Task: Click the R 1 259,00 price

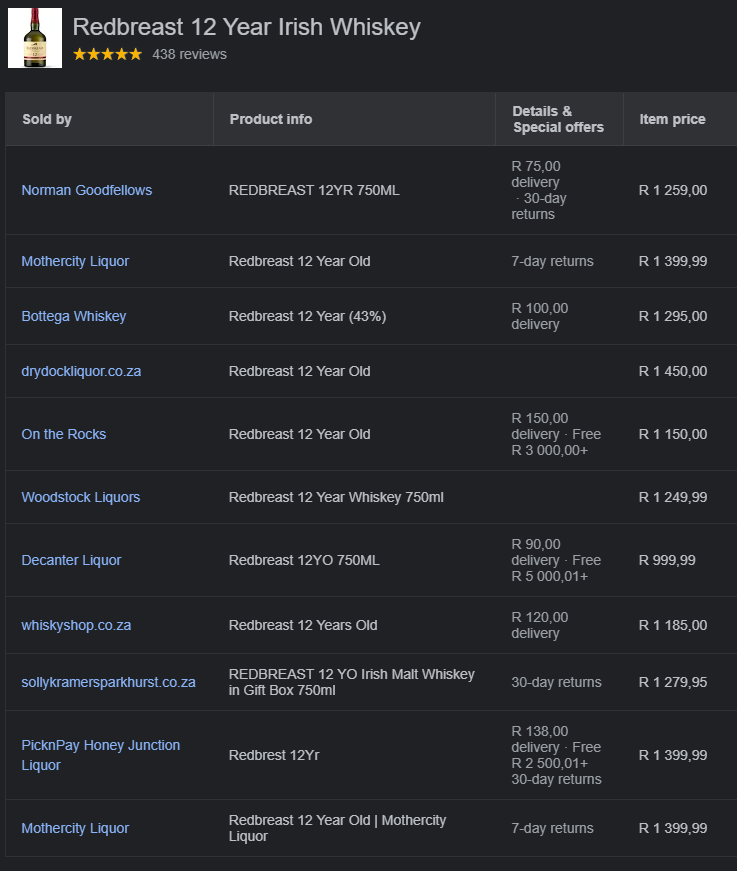Action: pos(673,190)
